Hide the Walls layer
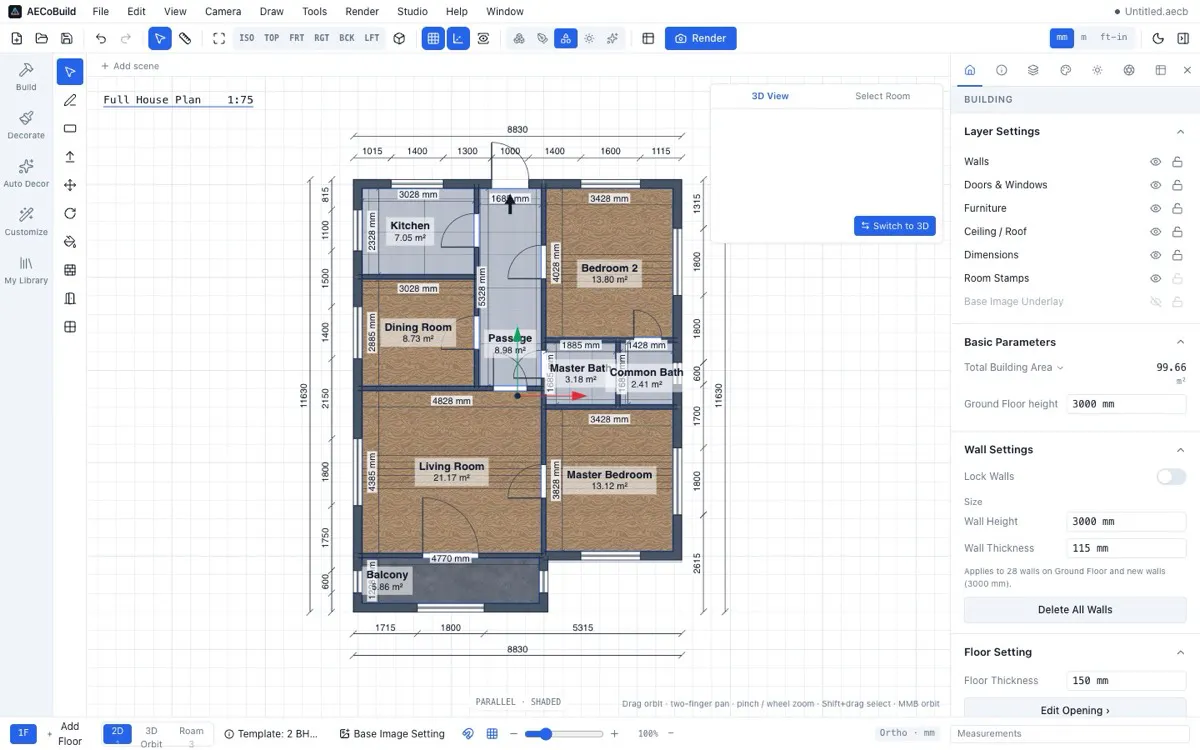 (1155, 162)
